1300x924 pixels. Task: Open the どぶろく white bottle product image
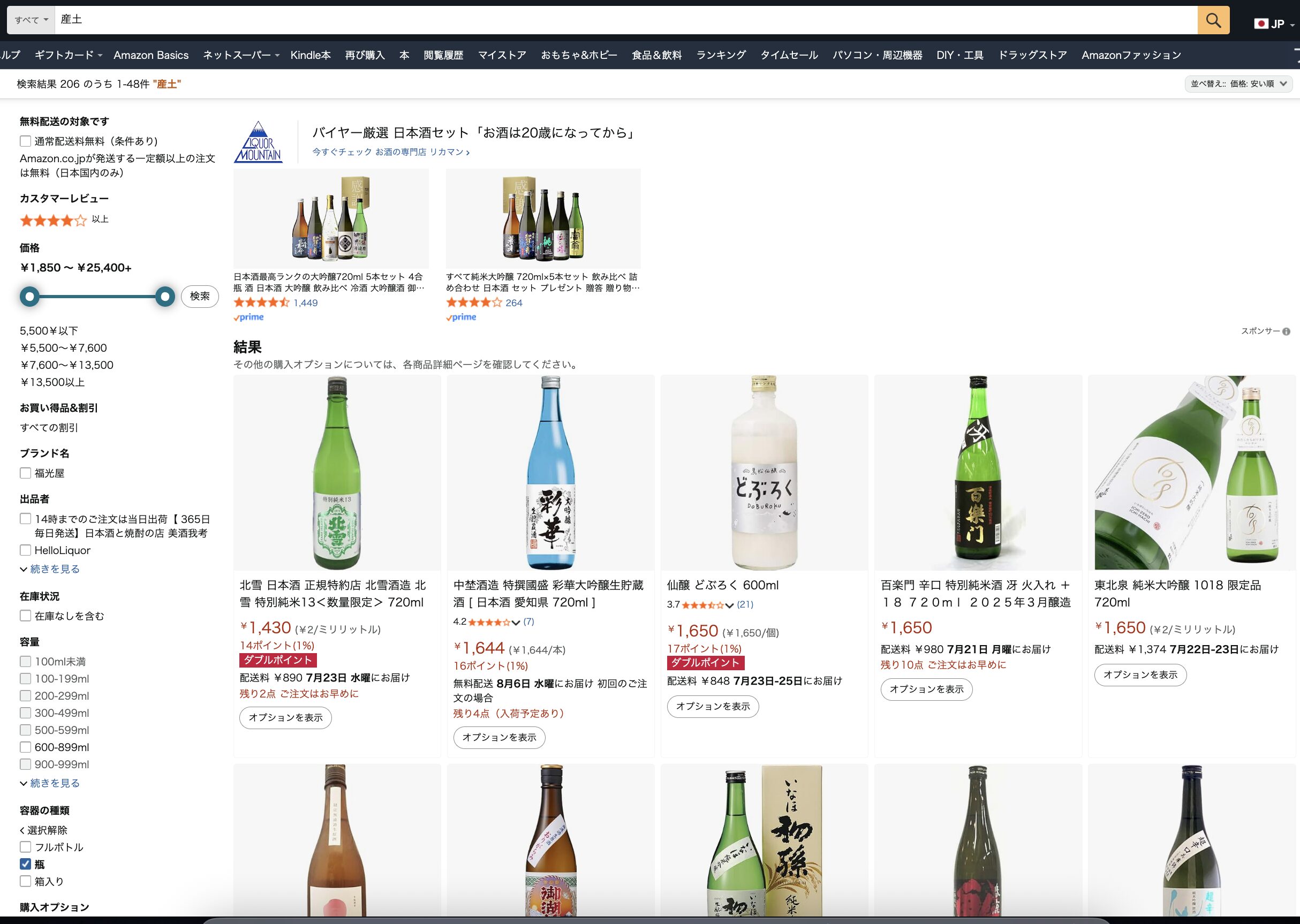point(764,473)
